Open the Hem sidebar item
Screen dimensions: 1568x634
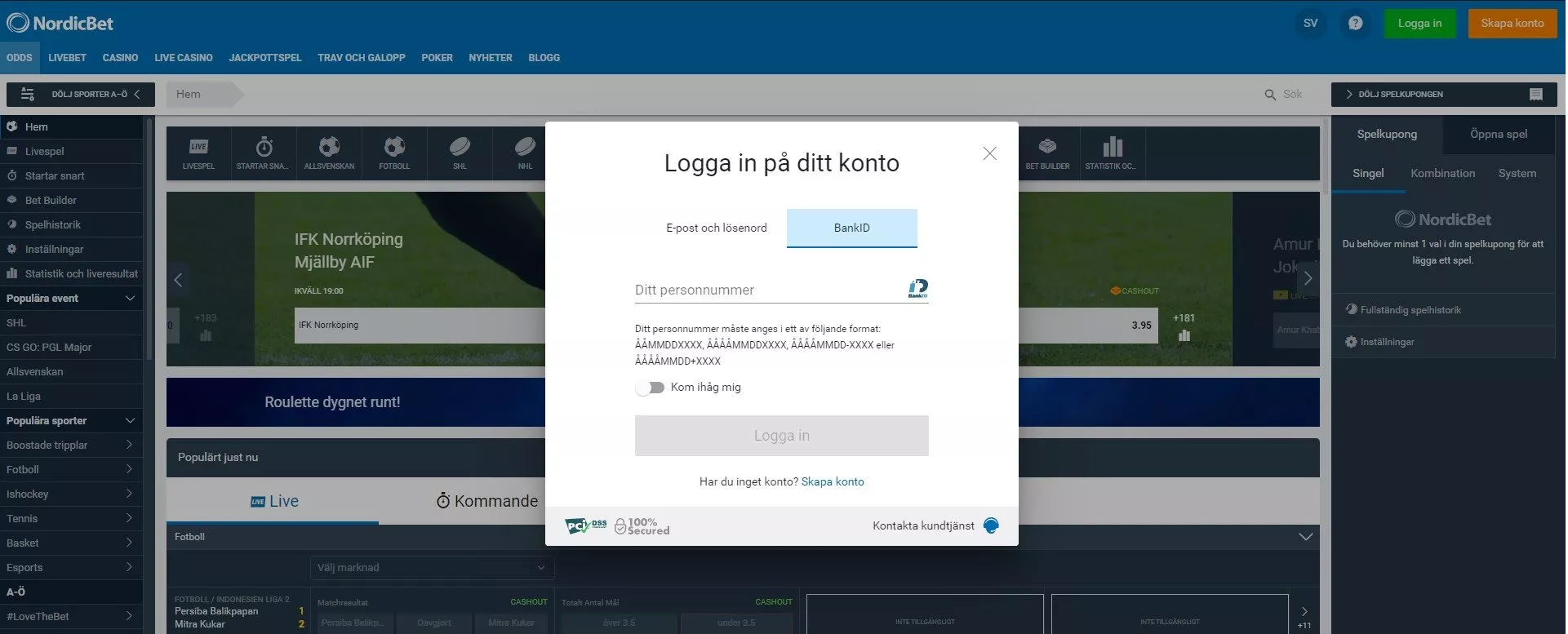click(71, 126)
